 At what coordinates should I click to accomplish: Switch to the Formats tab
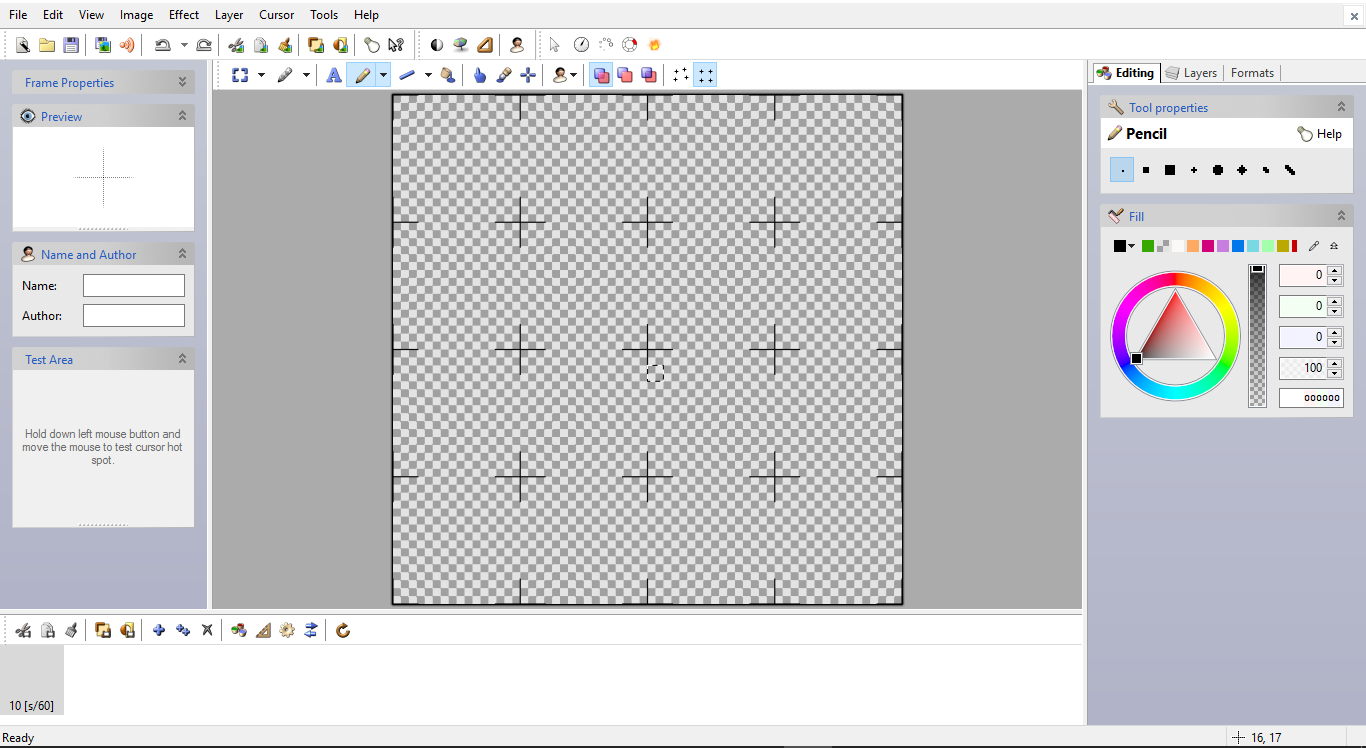click(1252, 73)
